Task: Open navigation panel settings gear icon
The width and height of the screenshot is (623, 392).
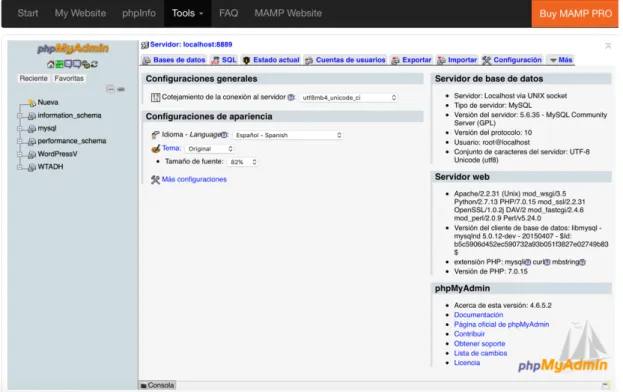Action: [85, 64]
